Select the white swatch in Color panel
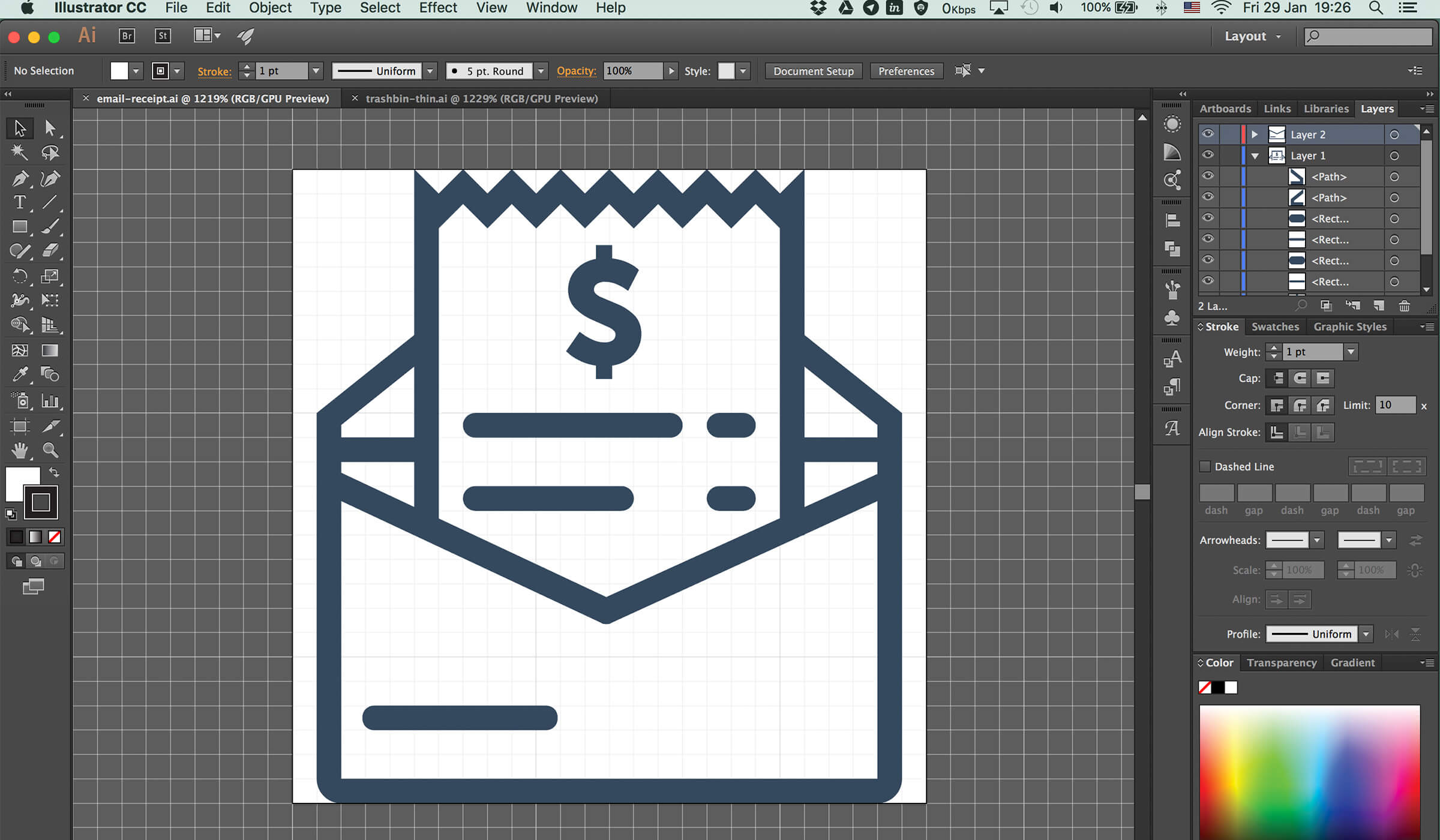Image resolution: width=1440 pixels, height=840 pixels. [1231, 688]
